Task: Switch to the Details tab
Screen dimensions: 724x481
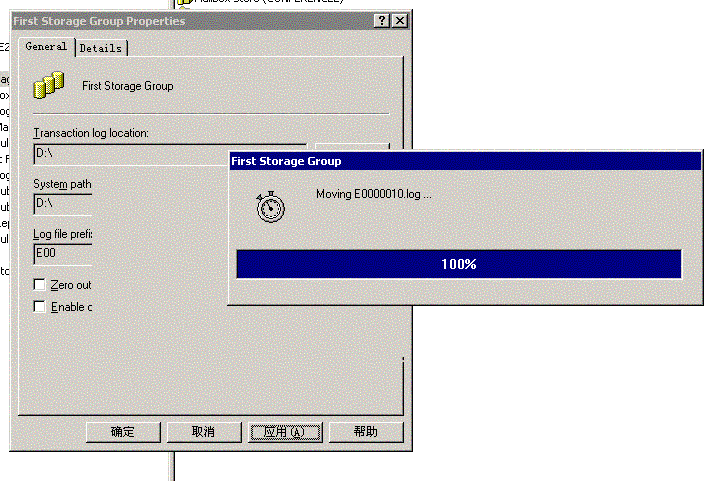Action: point(101,48)
